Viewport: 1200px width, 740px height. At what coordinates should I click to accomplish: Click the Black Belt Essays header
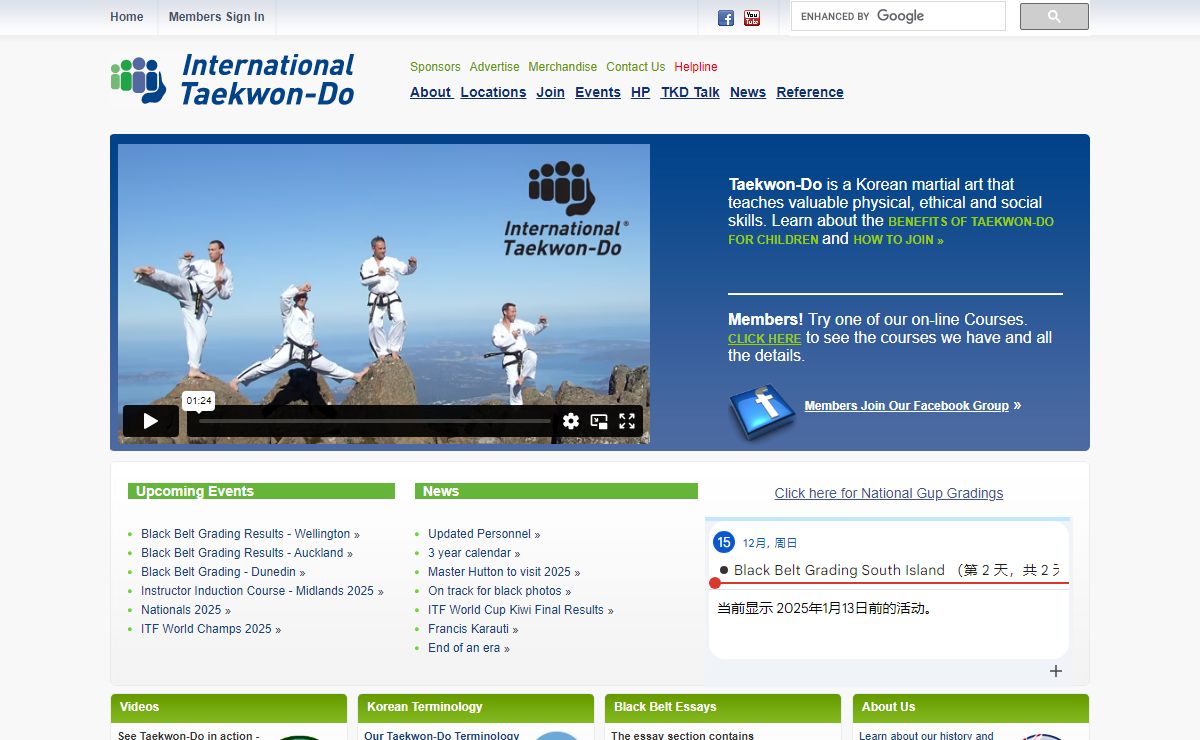723,707
